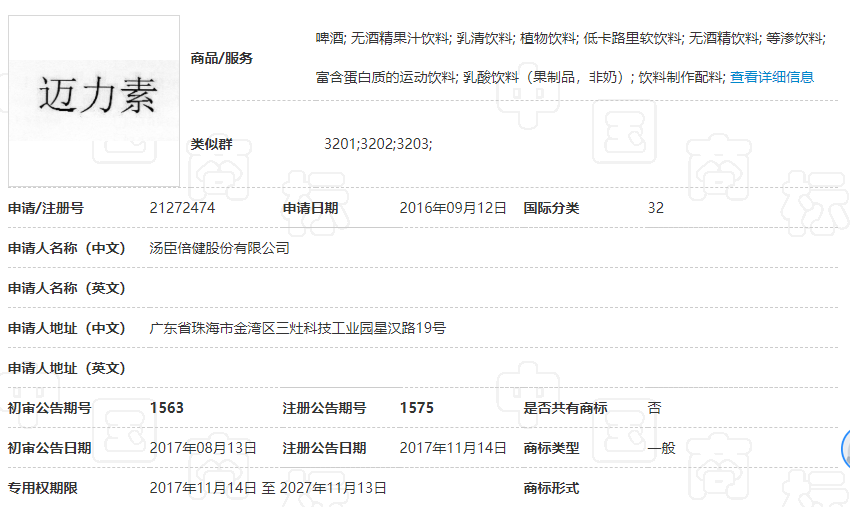Select preliminary announcement date 2017年08月13日
Image resolution: width=850 pixels, height=507 pixels.
203,448
